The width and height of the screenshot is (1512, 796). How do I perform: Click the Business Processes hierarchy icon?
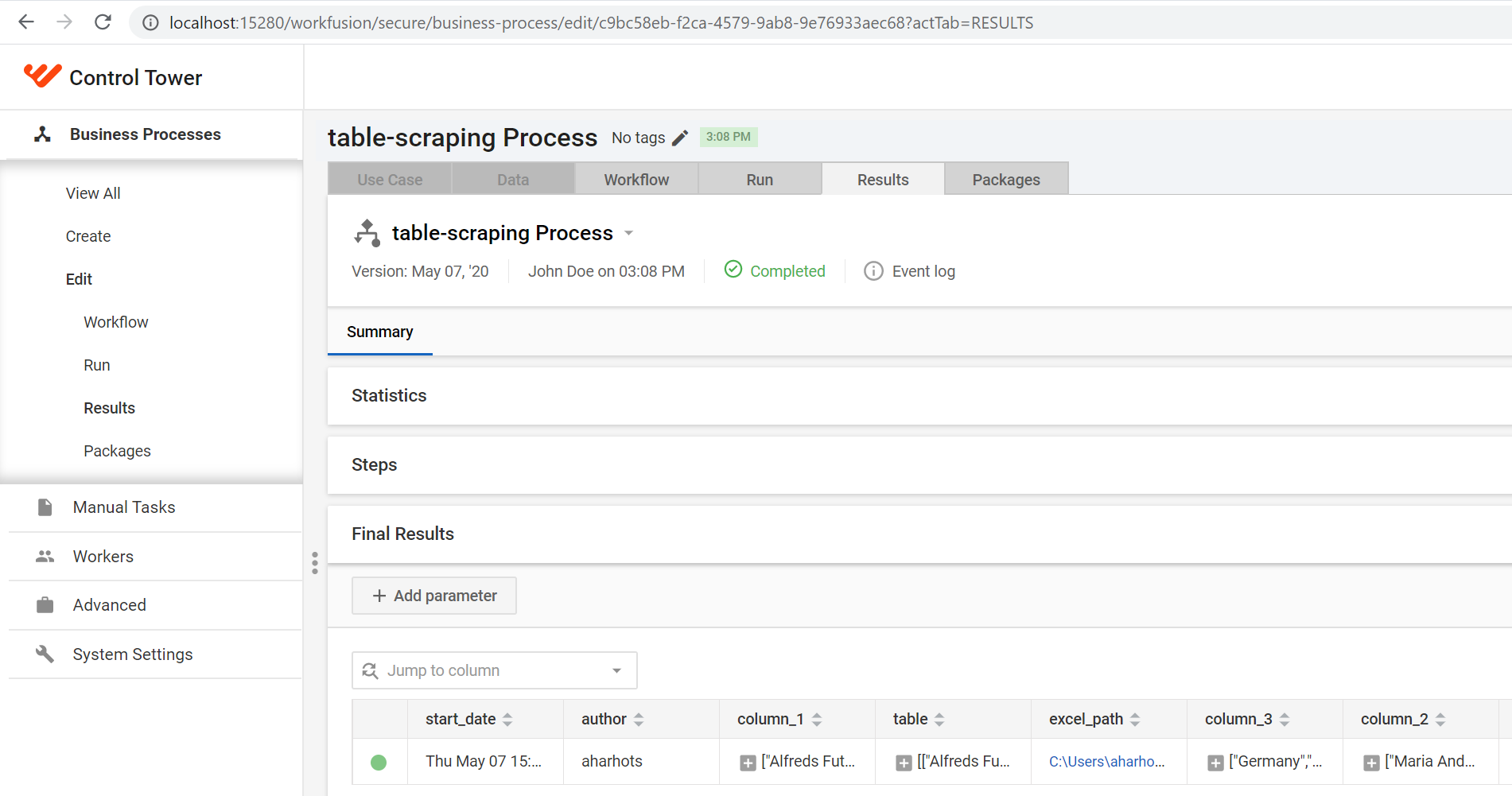pos(43,134)
